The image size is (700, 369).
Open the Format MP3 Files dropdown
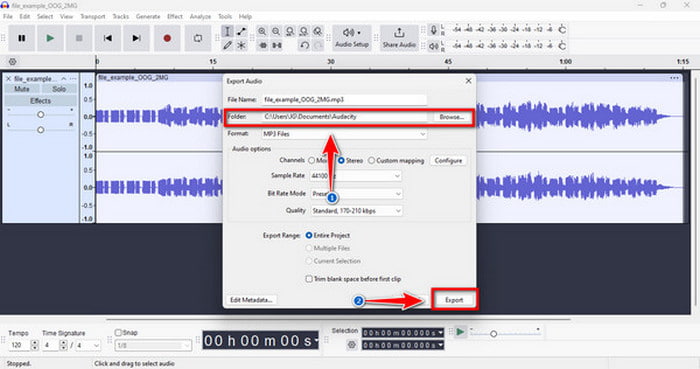[x=344, y=134]
